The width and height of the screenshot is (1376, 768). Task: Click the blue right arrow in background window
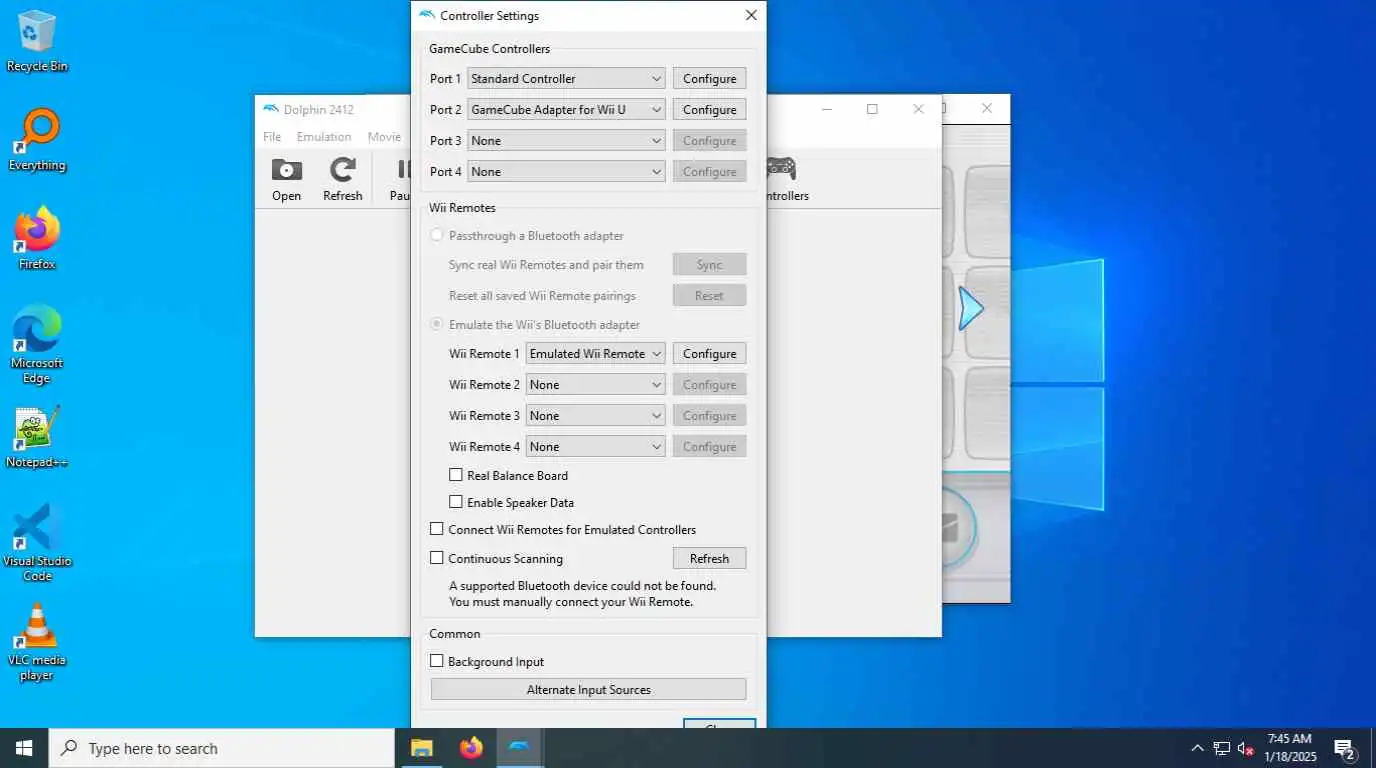click(971, 309)
